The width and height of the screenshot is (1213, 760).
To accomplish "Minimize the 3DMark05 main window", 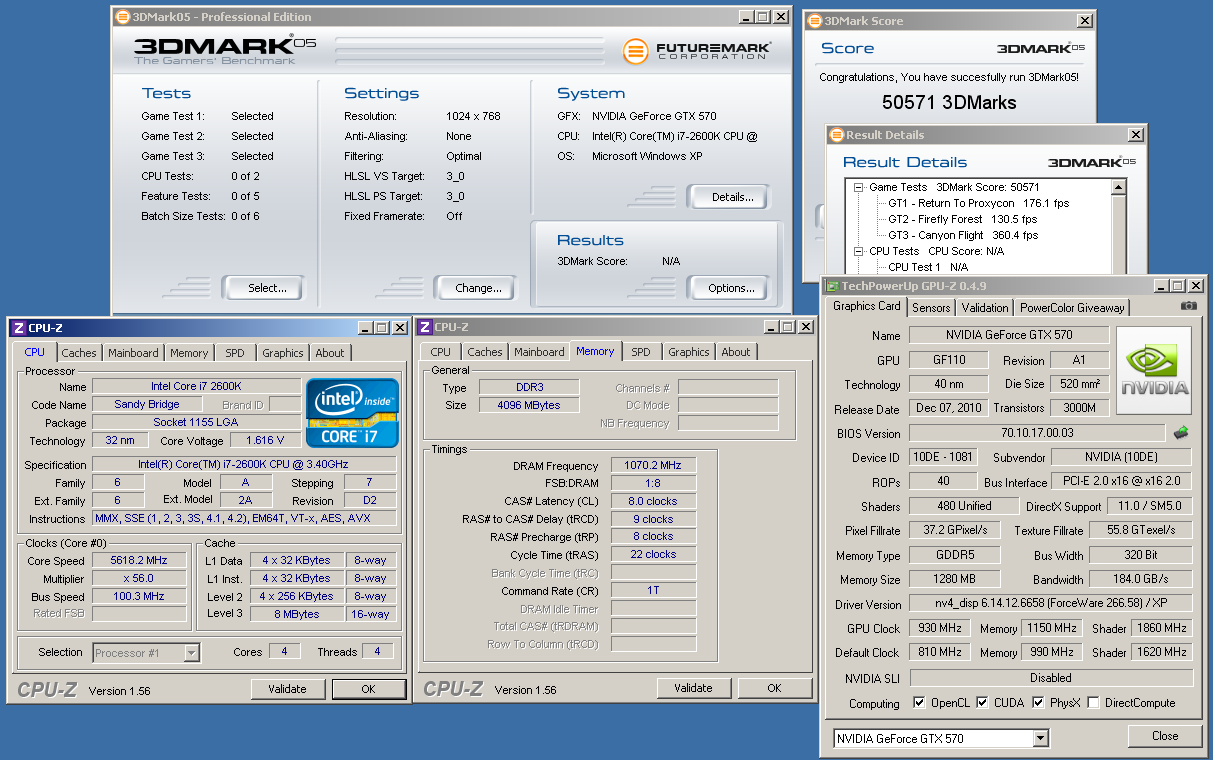I will pos(745,17).
